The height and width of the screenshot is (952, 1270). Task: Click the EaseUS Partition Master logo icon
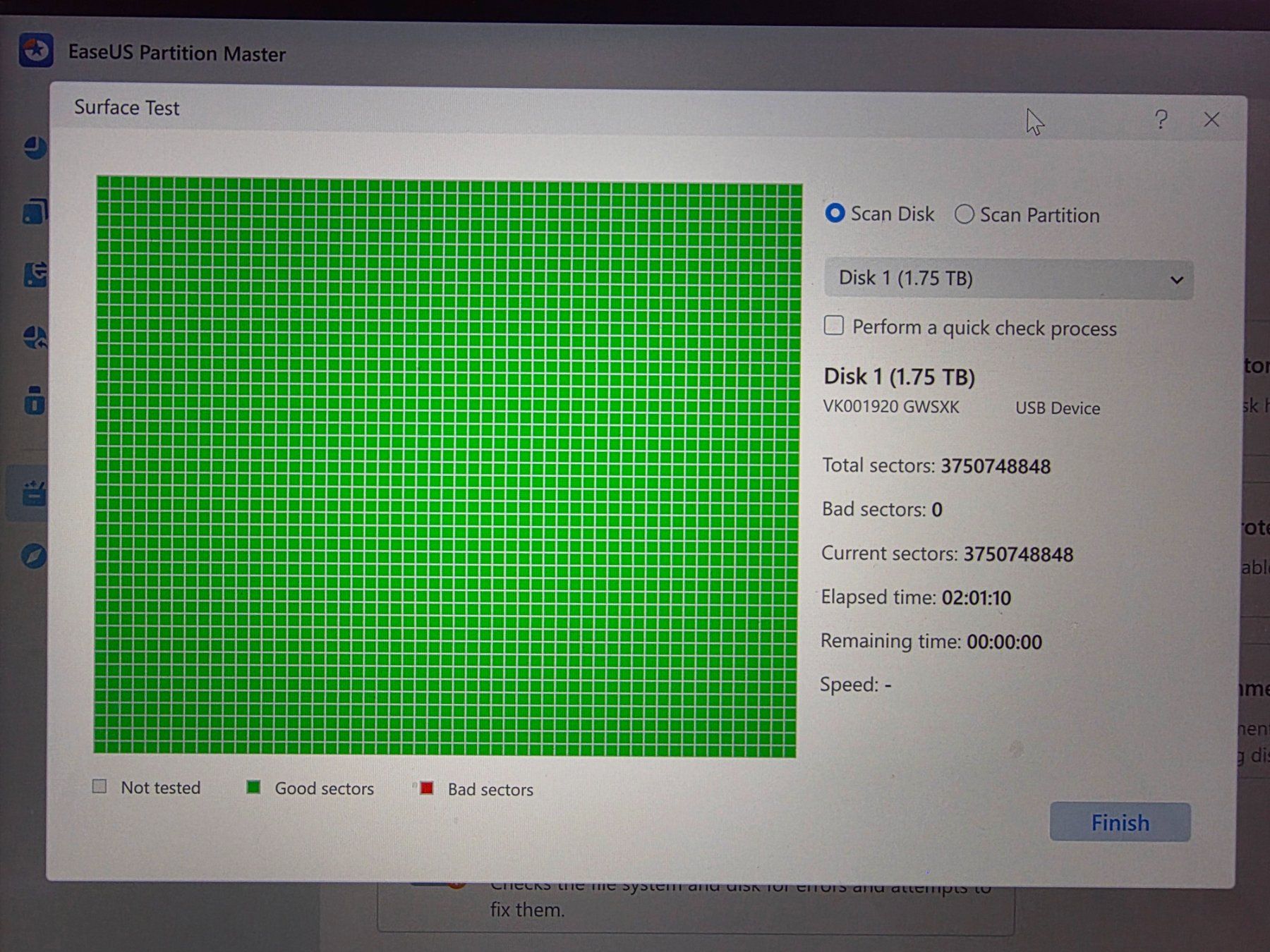pyautogui.click(x=36, y=50)
